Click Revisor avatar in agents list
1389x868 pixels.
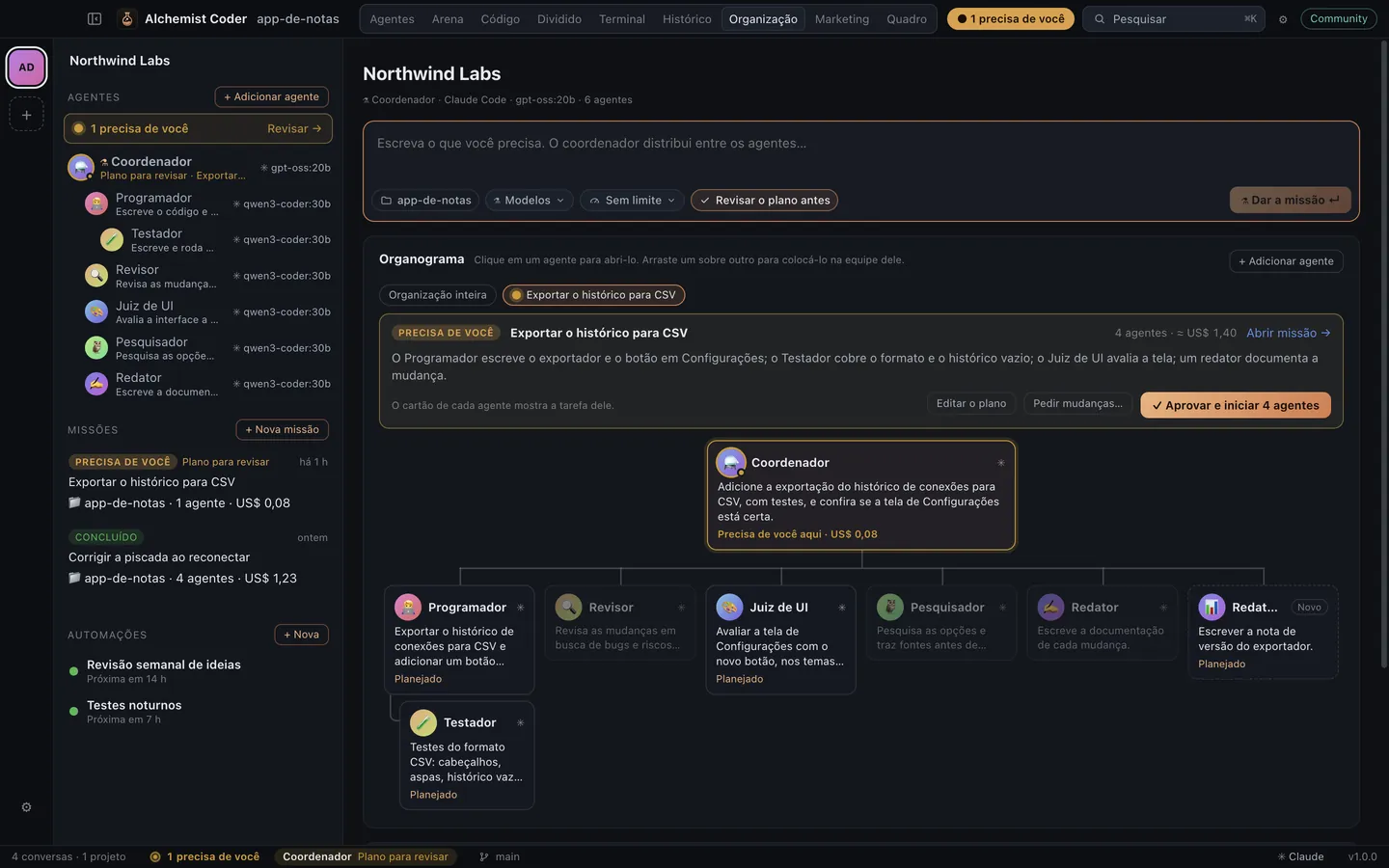pos(96,276)
